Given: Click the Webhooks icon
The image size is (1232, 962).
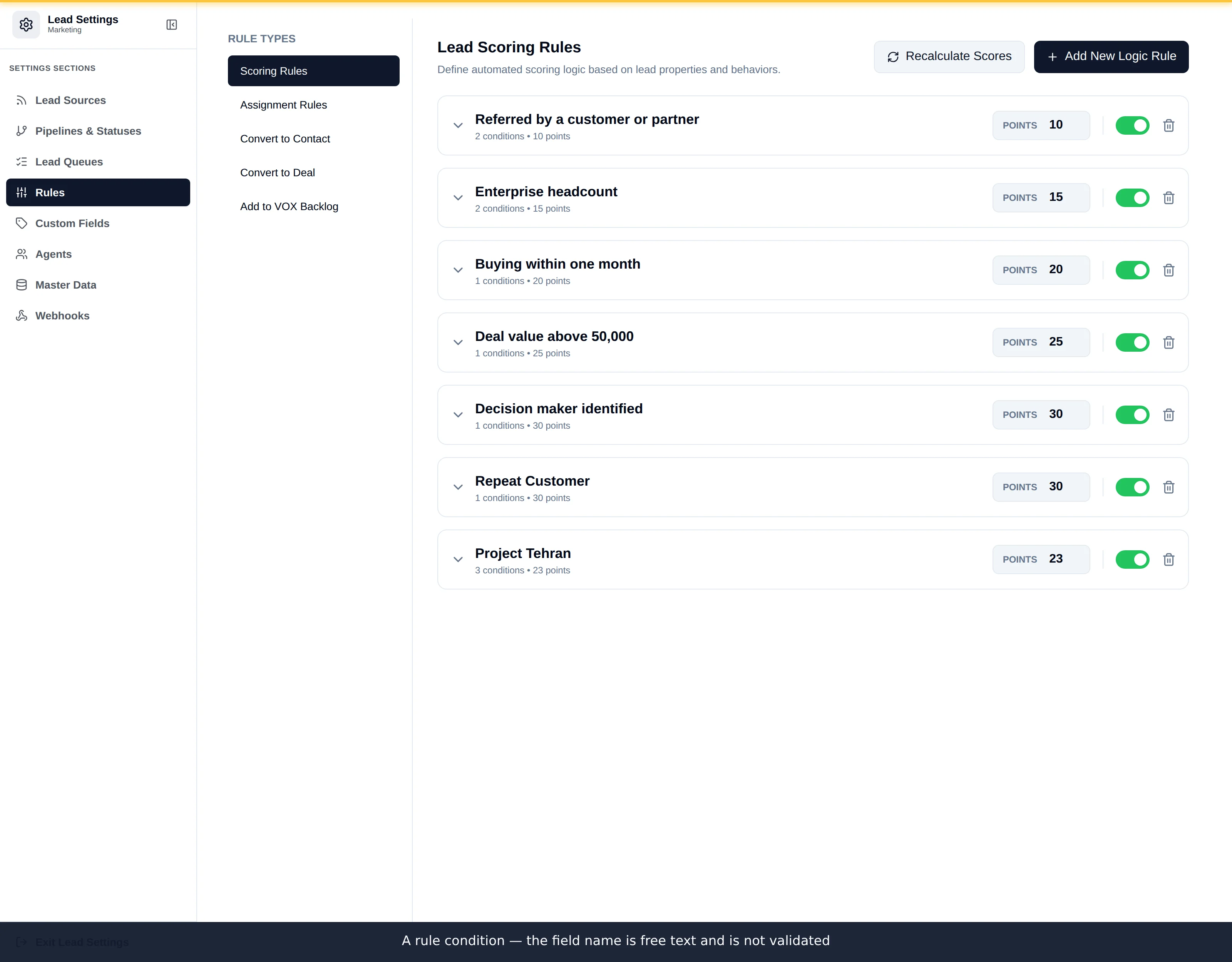Looking at the screenshot, I should point(22,316).
